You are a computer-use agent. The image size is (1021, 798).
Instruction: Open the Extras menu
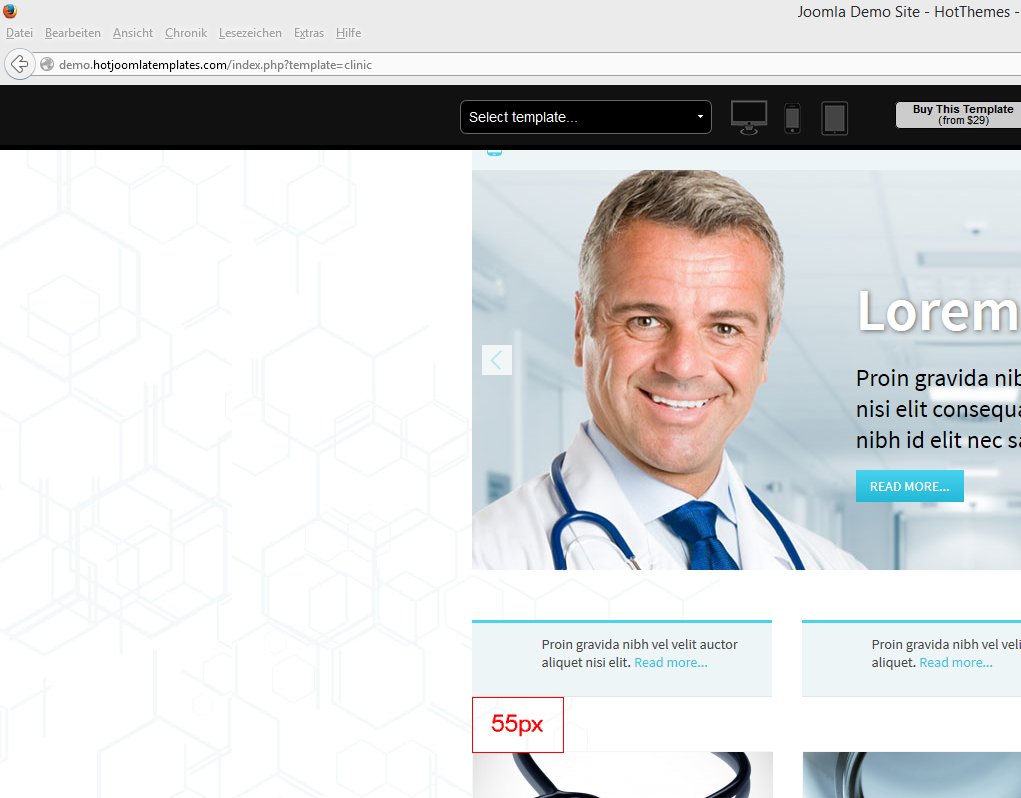309,33
